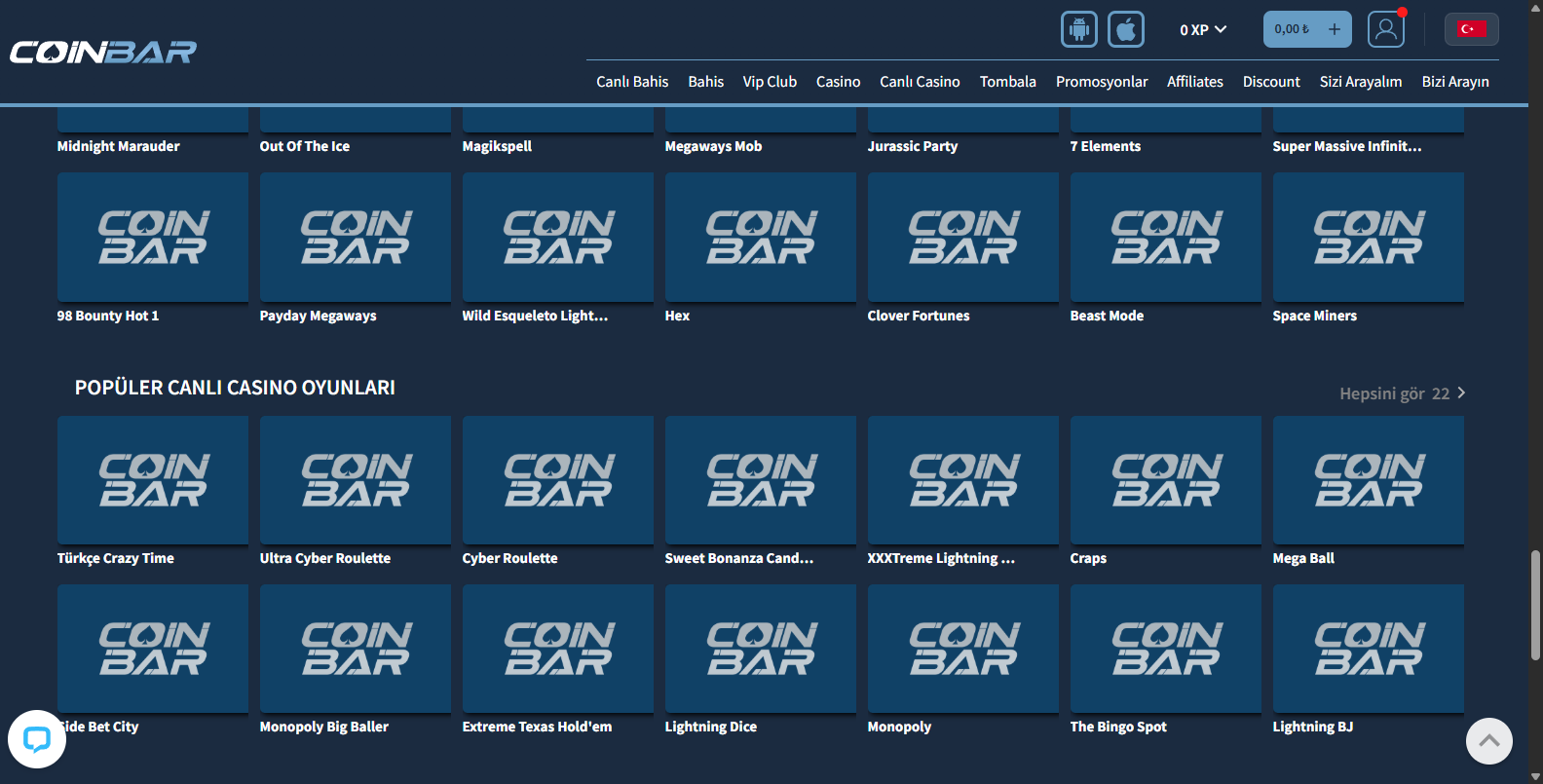
Task: Launch the Lightning BJ thumbnail
Action: click(x=1369, y=649)
